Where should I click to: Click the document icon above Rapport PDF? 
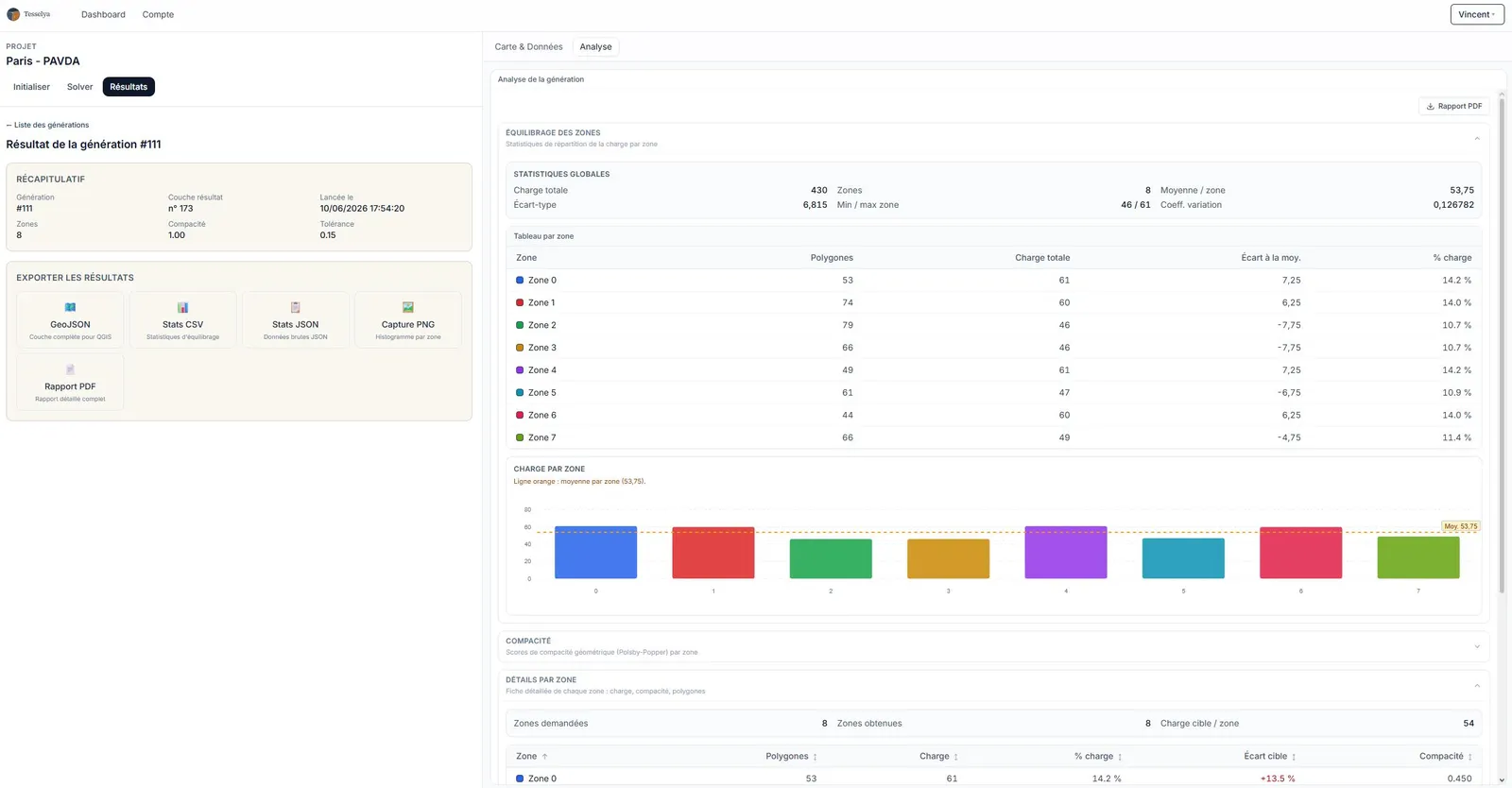(x=70, y=369)
